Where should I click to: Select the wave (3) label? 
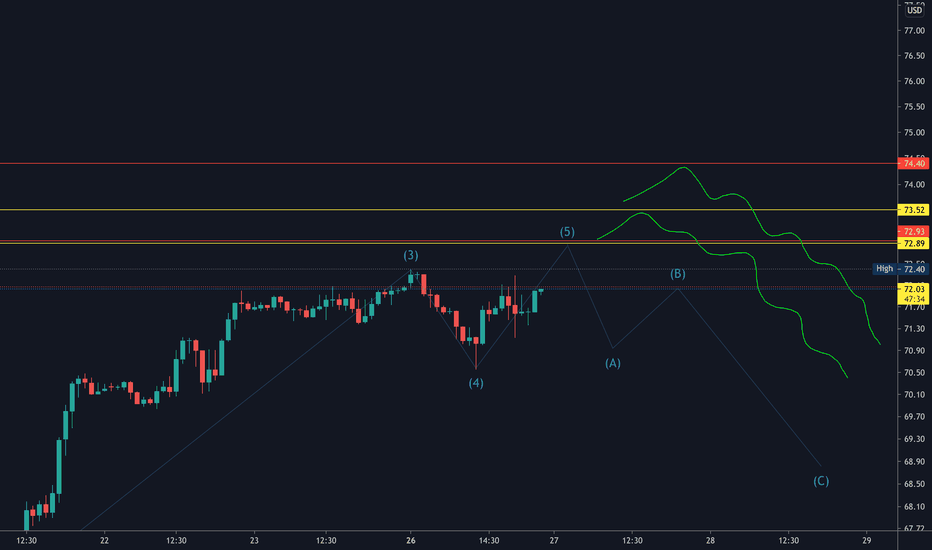pos(411,255)
